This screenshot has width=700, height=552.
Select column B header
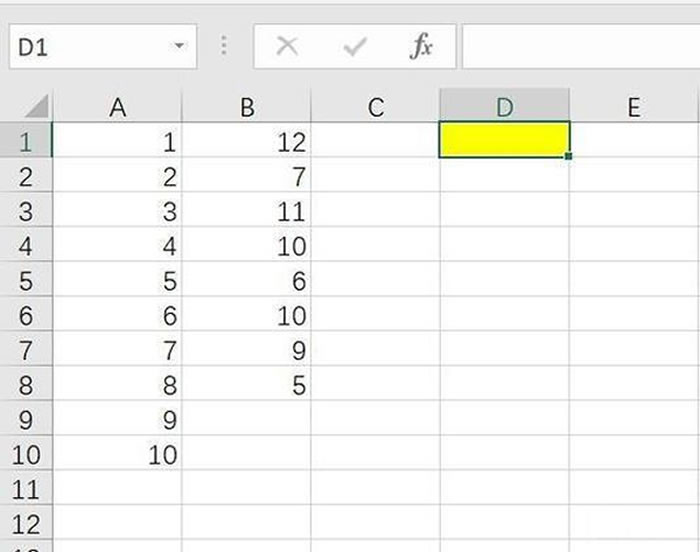point(246,107)
